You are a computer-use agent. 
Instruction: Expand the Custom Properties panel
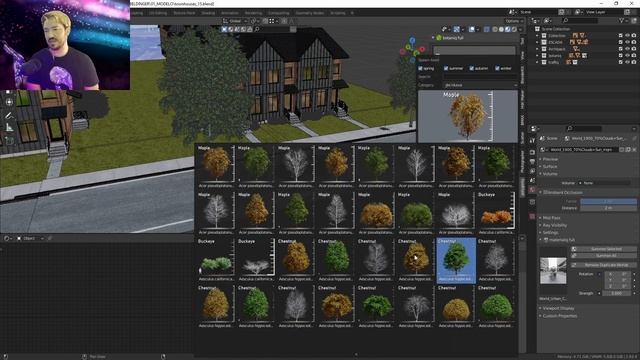[x=559, y=316]
